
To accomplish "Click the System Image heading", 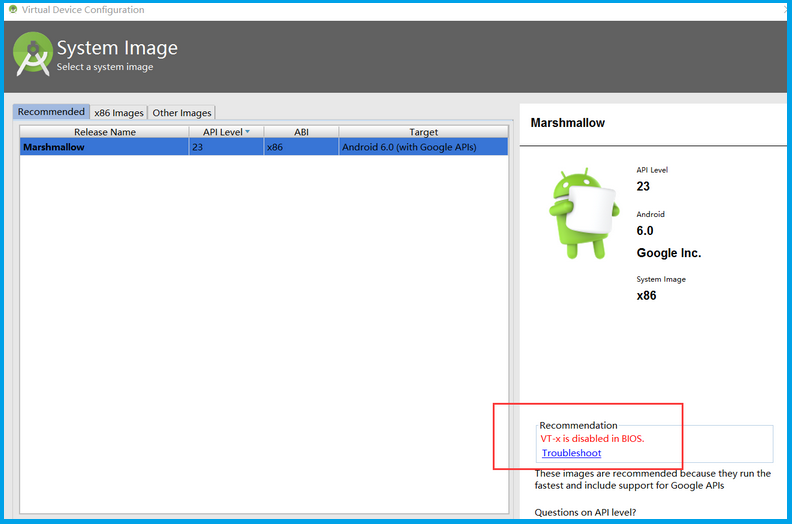I will point(117,48).
